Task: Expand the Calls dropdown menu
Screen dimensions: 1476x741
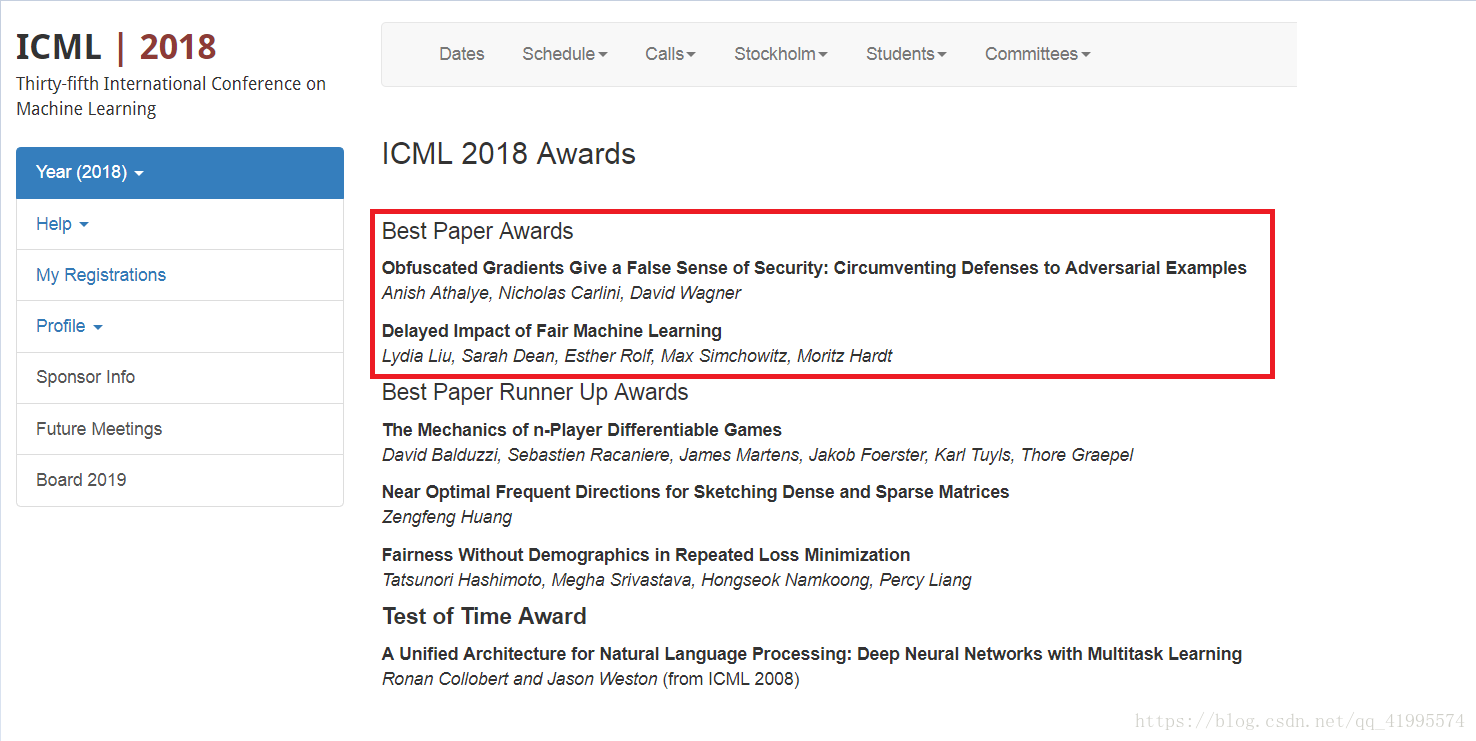Action: click(670, 54)
